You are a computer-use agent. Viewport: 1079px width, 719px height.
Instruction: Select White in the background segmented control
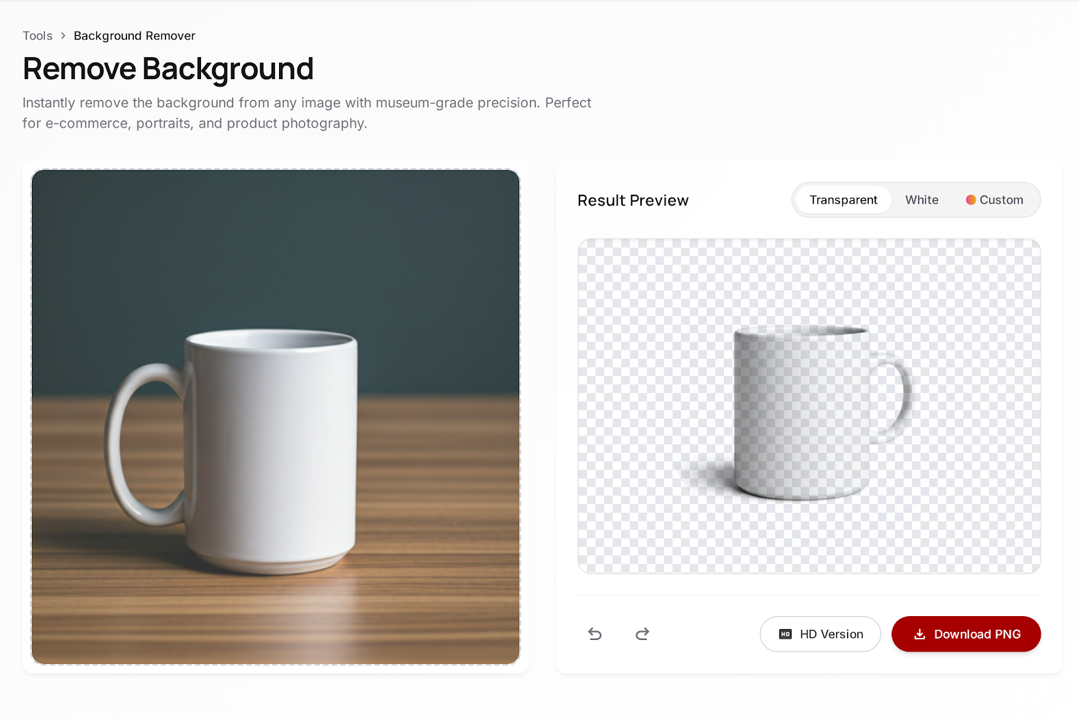click(921, 199)
